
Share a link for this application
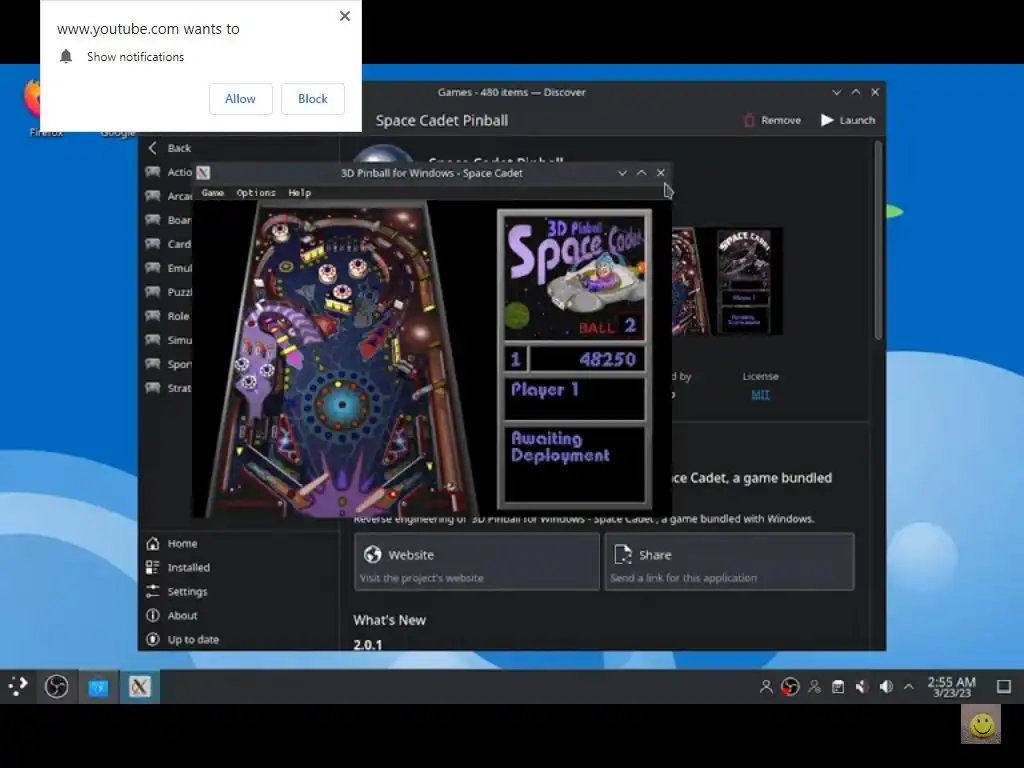(x=729, y=562)
